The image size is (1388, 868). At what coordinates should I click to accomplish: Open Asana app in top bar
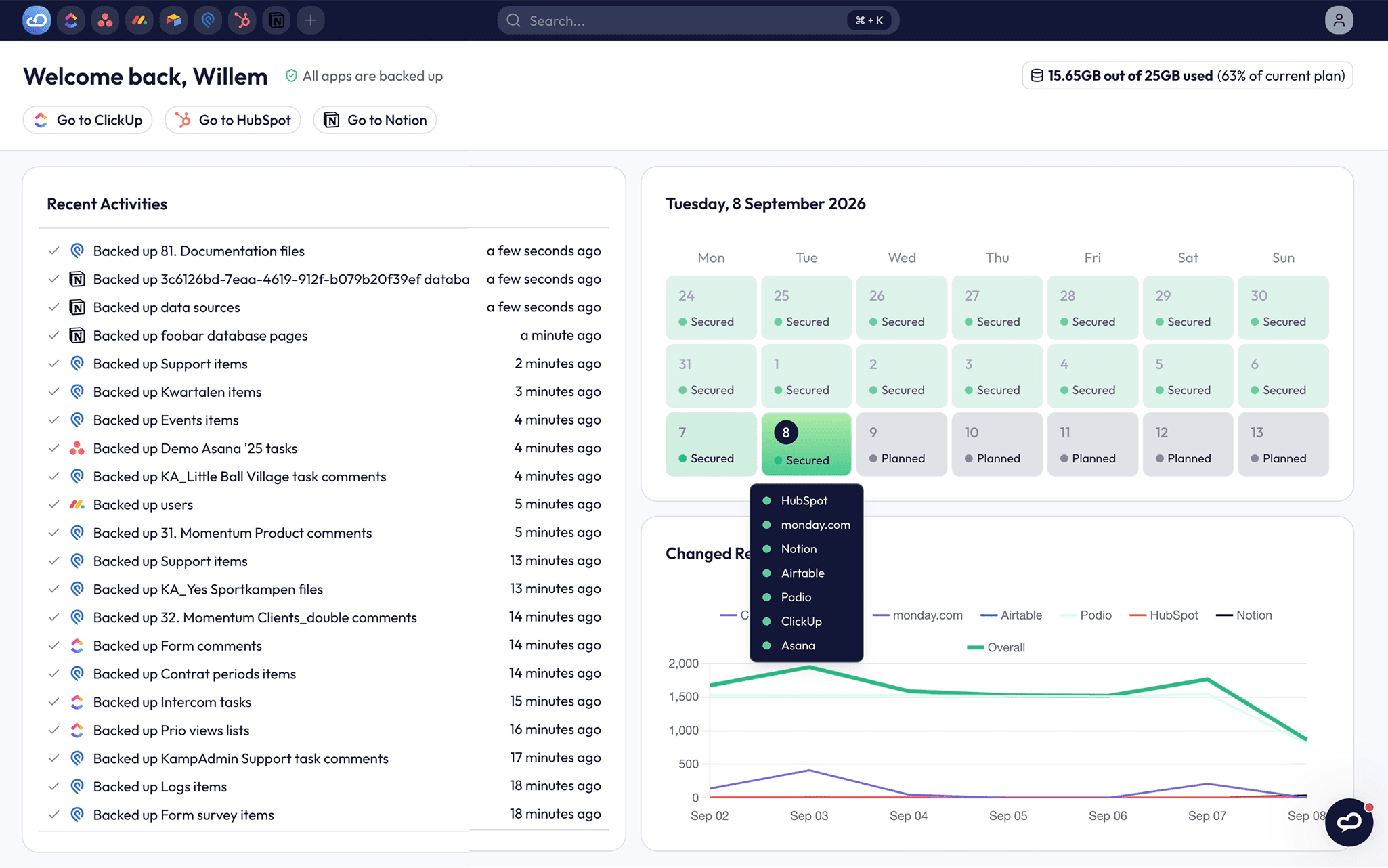pos(105,20)
